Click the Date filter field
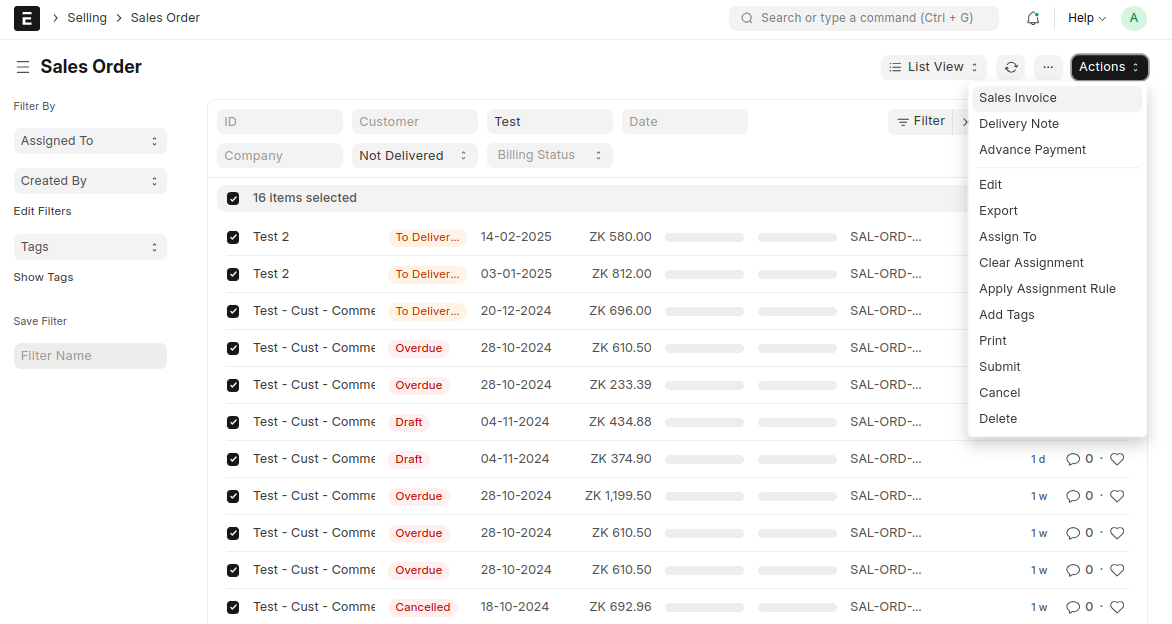The width and height of the screenshot is (1172, 624). point(684,122)
